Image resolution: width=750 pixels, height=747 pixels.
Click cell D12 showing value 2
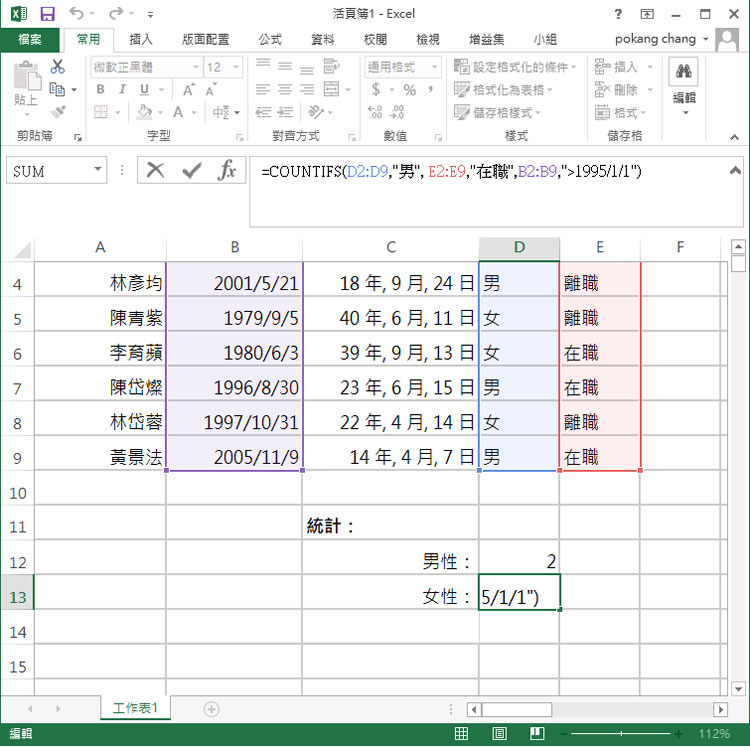[x=519, y=562]
